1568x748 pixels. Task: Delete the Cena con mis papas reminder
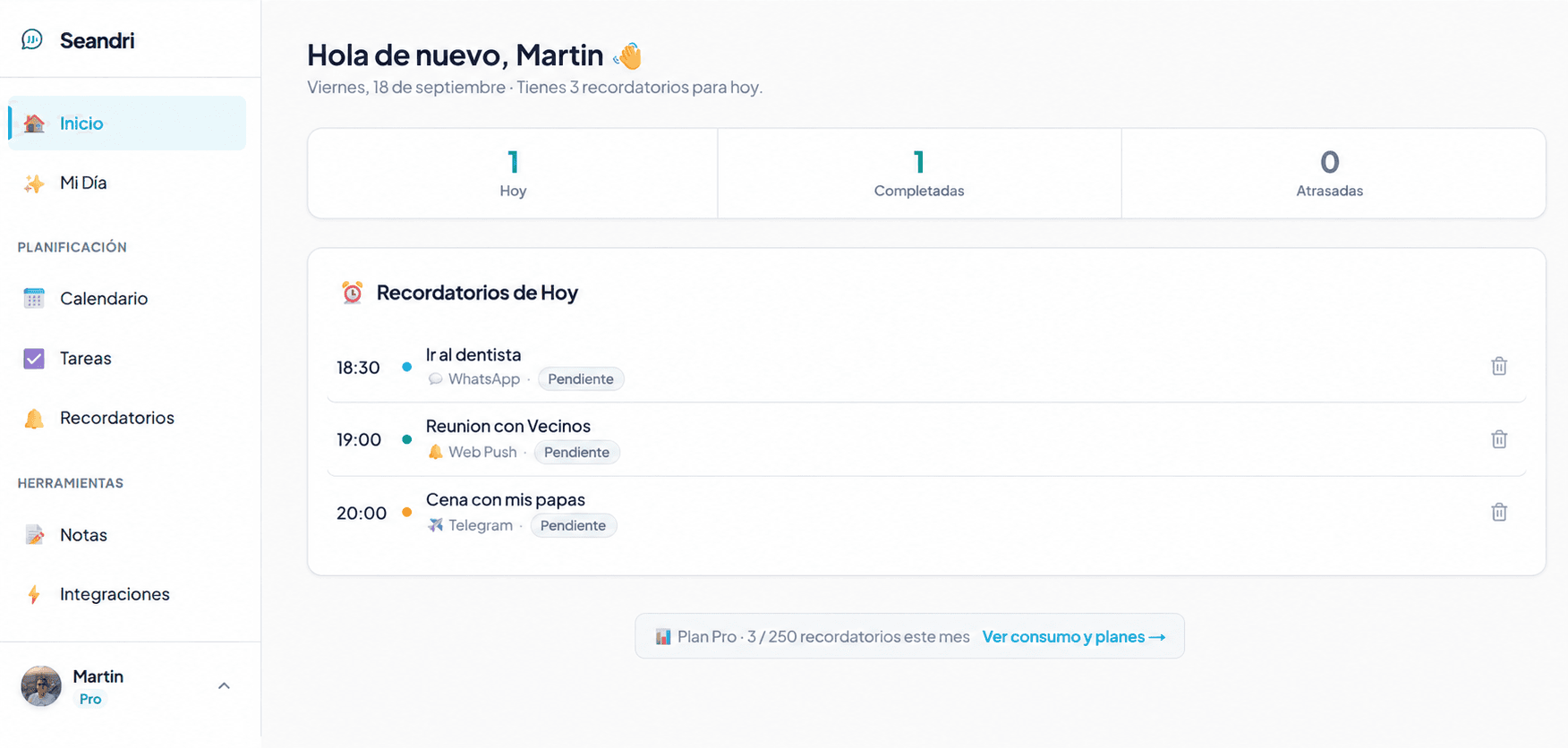pyautogui.click(x=1499, y=513)
